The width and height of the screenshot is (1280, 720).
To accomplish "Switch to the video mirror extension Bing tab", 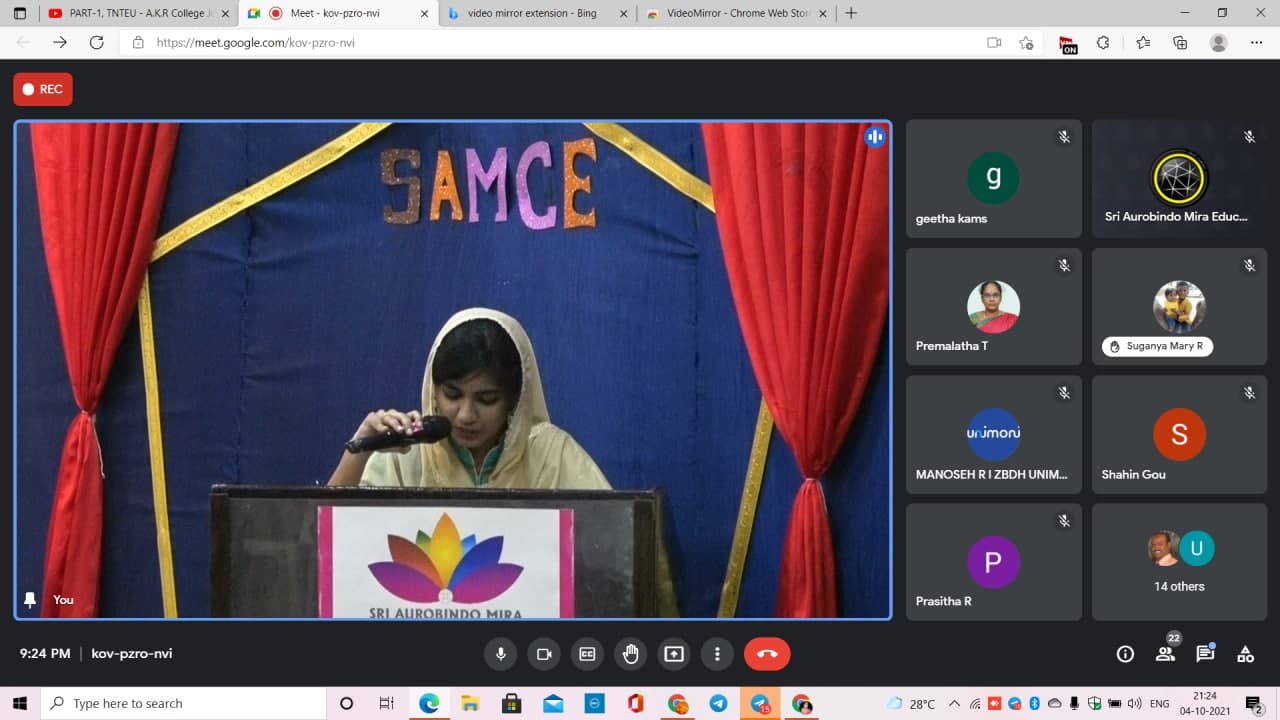I will tap(536, 13).
